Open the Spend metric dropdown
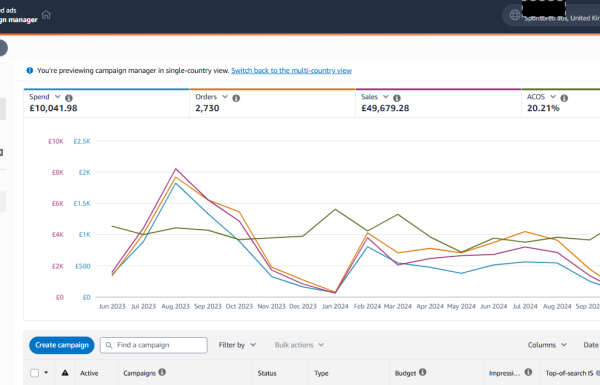 pyautogui.click(x=57, y=97)
